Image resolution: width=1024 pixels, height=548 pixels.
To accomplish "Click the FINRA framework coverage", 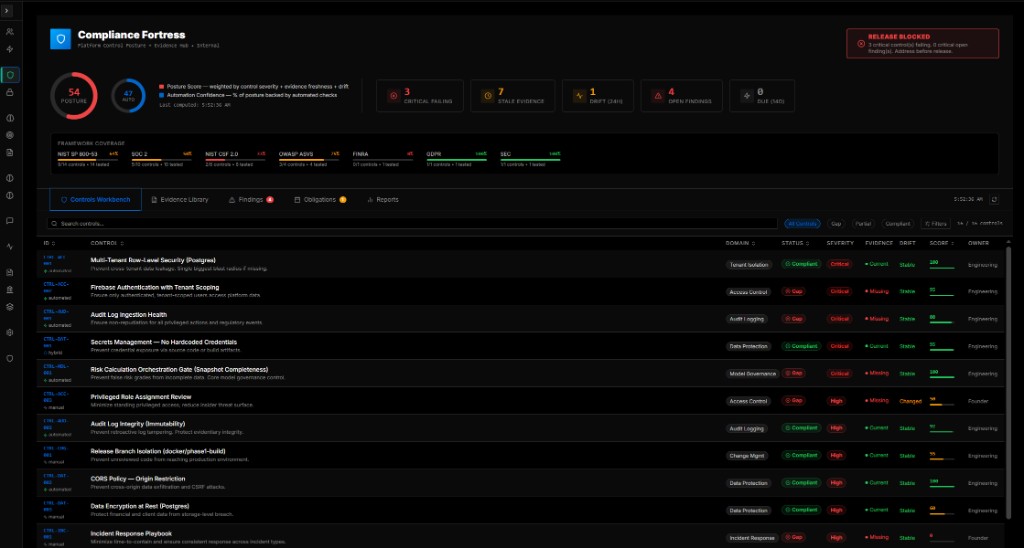I will click(383, 159).
